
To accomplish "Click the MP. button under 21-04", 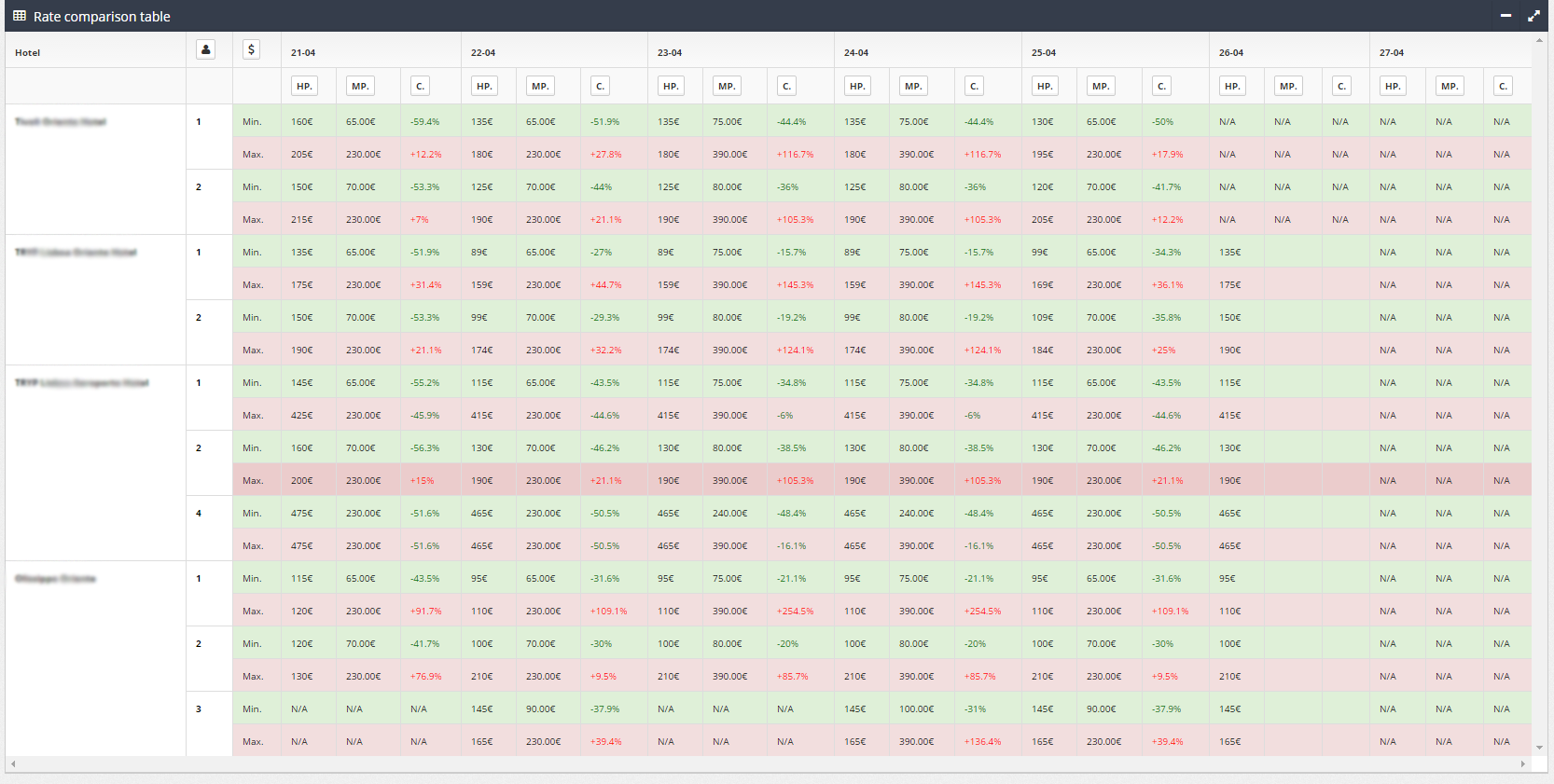I will pos(360,86).
